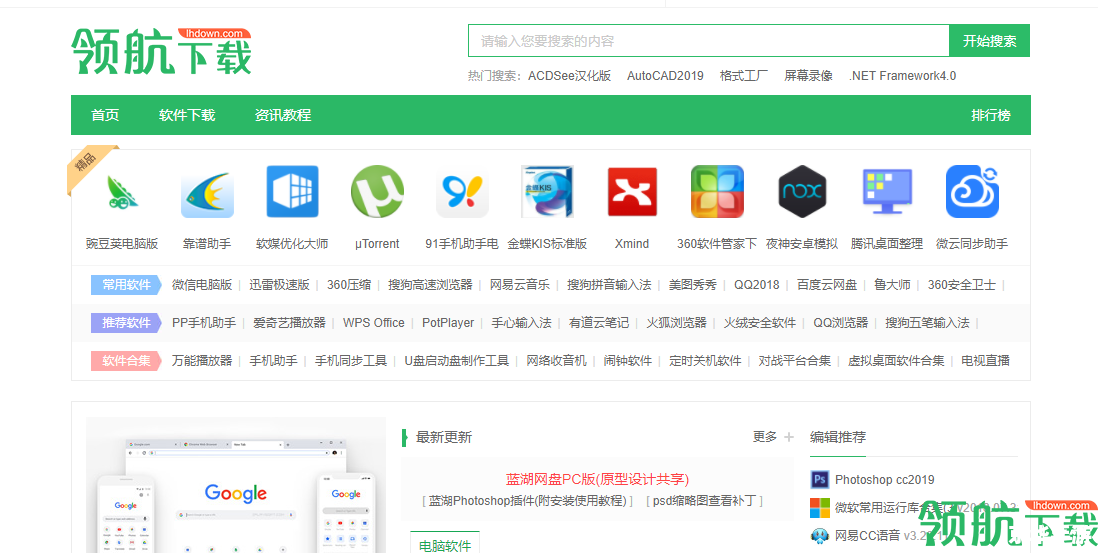Open the 搜狗拼音输入法 link
The height and width of the screenshot is (553, 1098).
pos(609,285)
